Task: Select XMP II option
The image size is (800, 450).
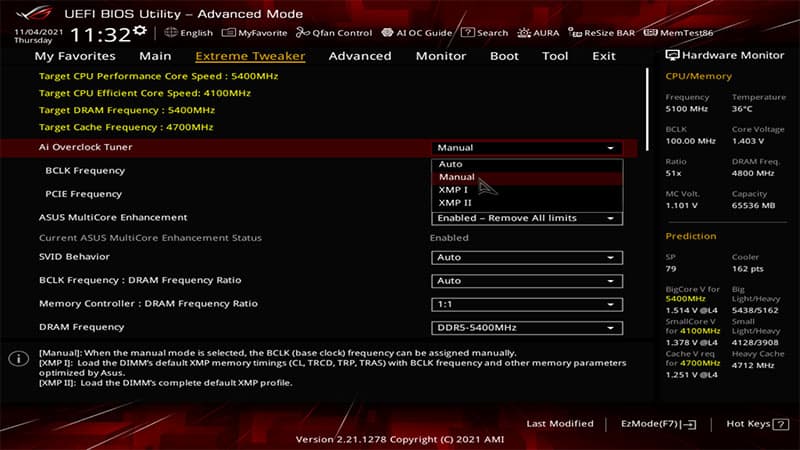Action: (x=527, y=203)
